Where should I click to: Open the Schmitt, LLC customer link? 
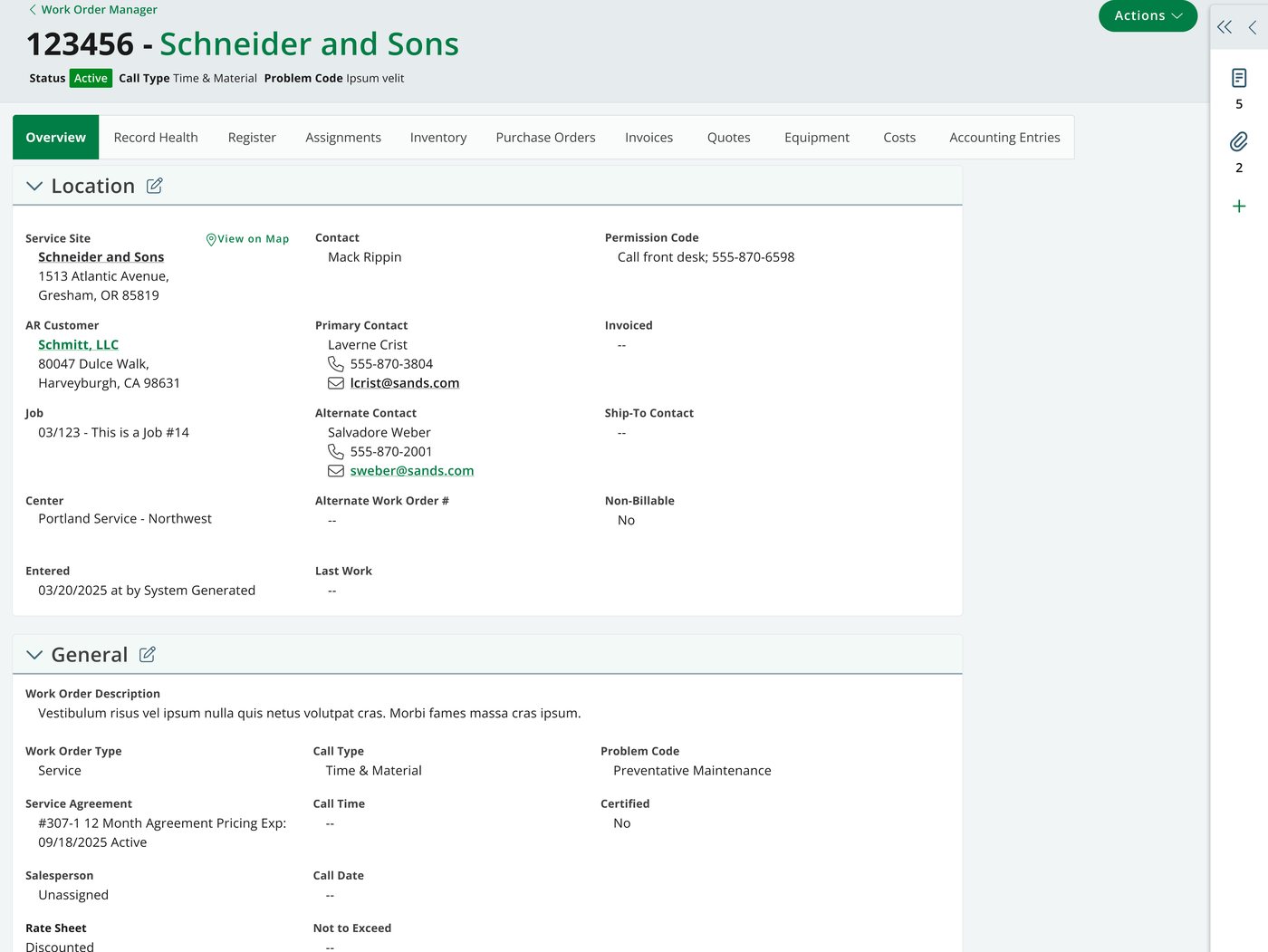(78, 345)
